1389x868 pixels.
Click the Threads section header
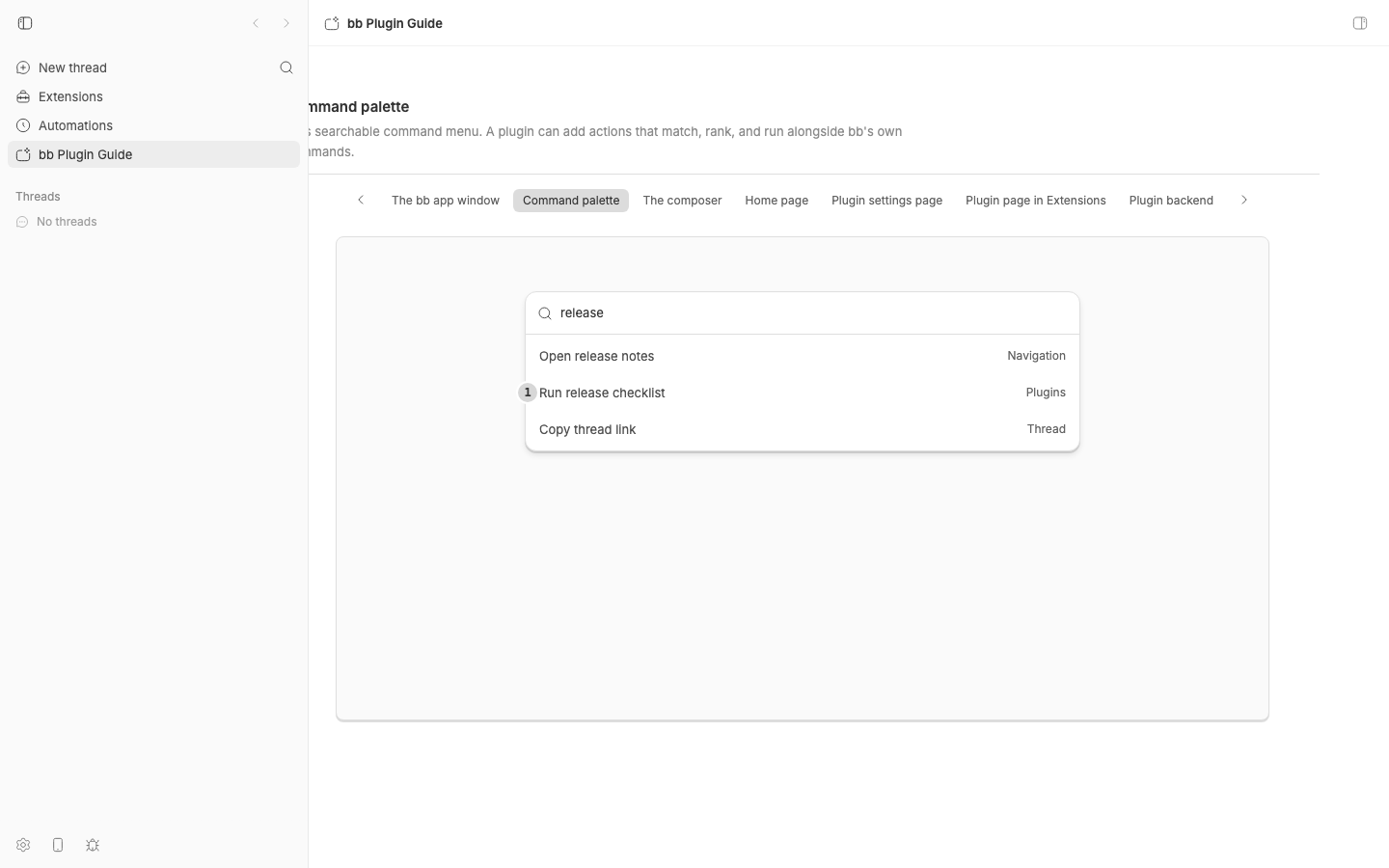(38, 197)
